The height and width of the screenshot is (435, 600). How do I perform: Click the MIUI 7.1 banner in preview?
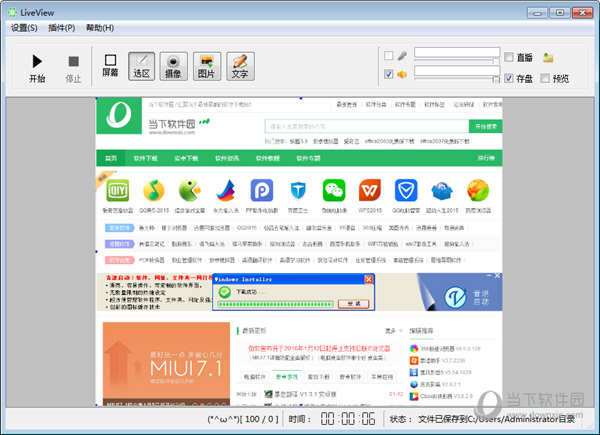point(166,364)
